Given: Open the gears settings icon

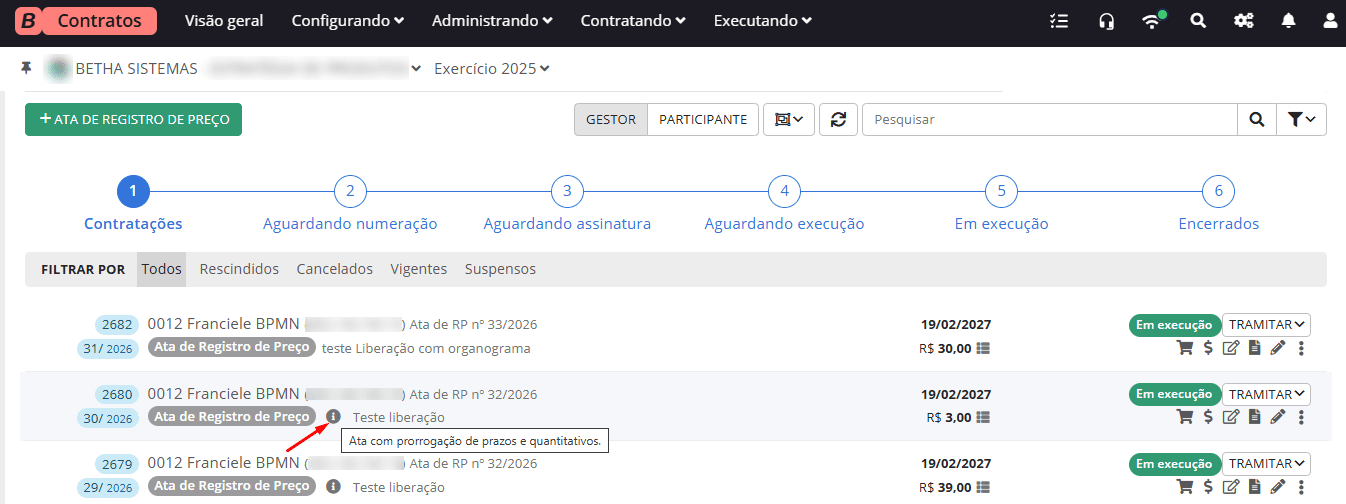Looking at the screenshot, I should click(x=1244, y=21).
